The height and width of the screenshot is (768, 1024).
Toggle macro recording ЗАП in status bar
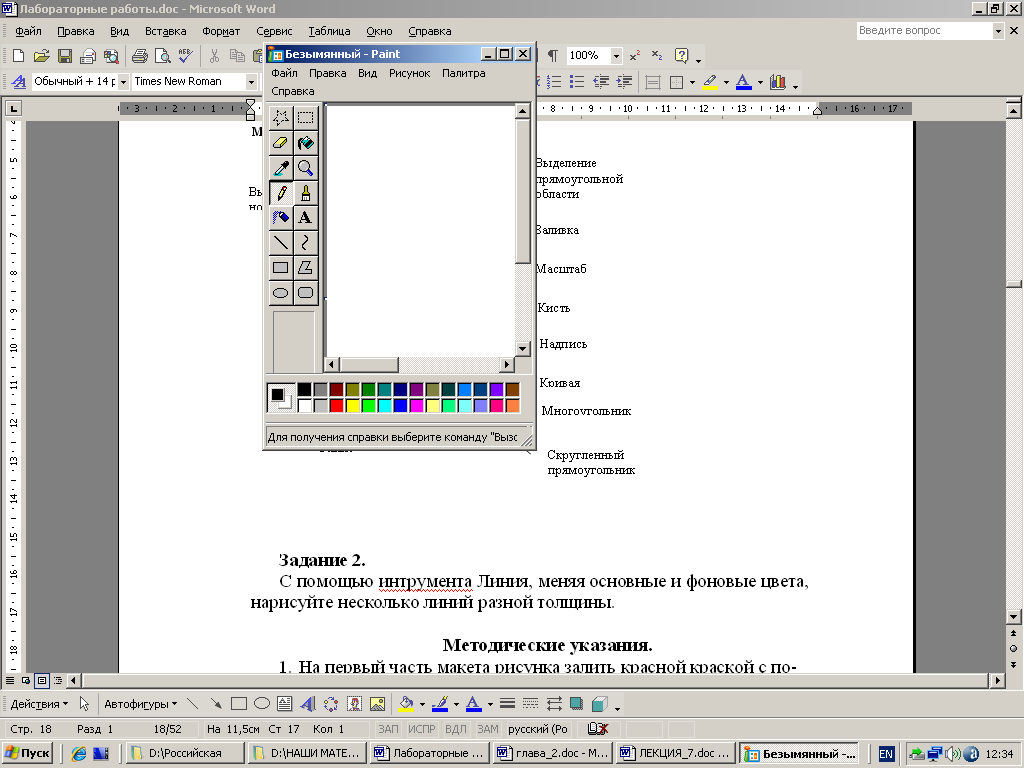388,729
